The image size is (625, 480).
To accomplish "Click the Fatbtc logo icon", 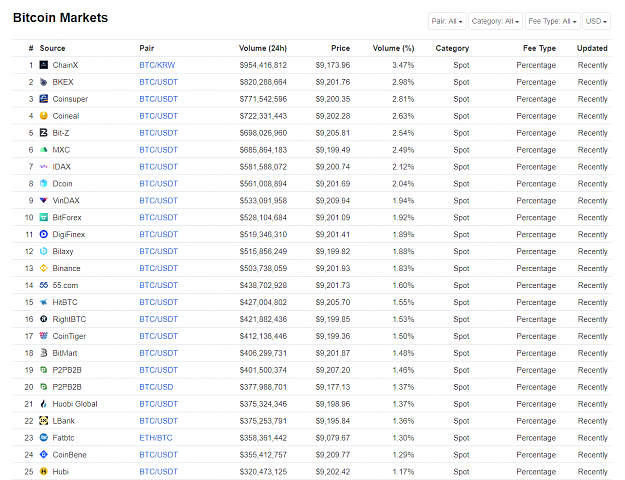I will point(43,438).
